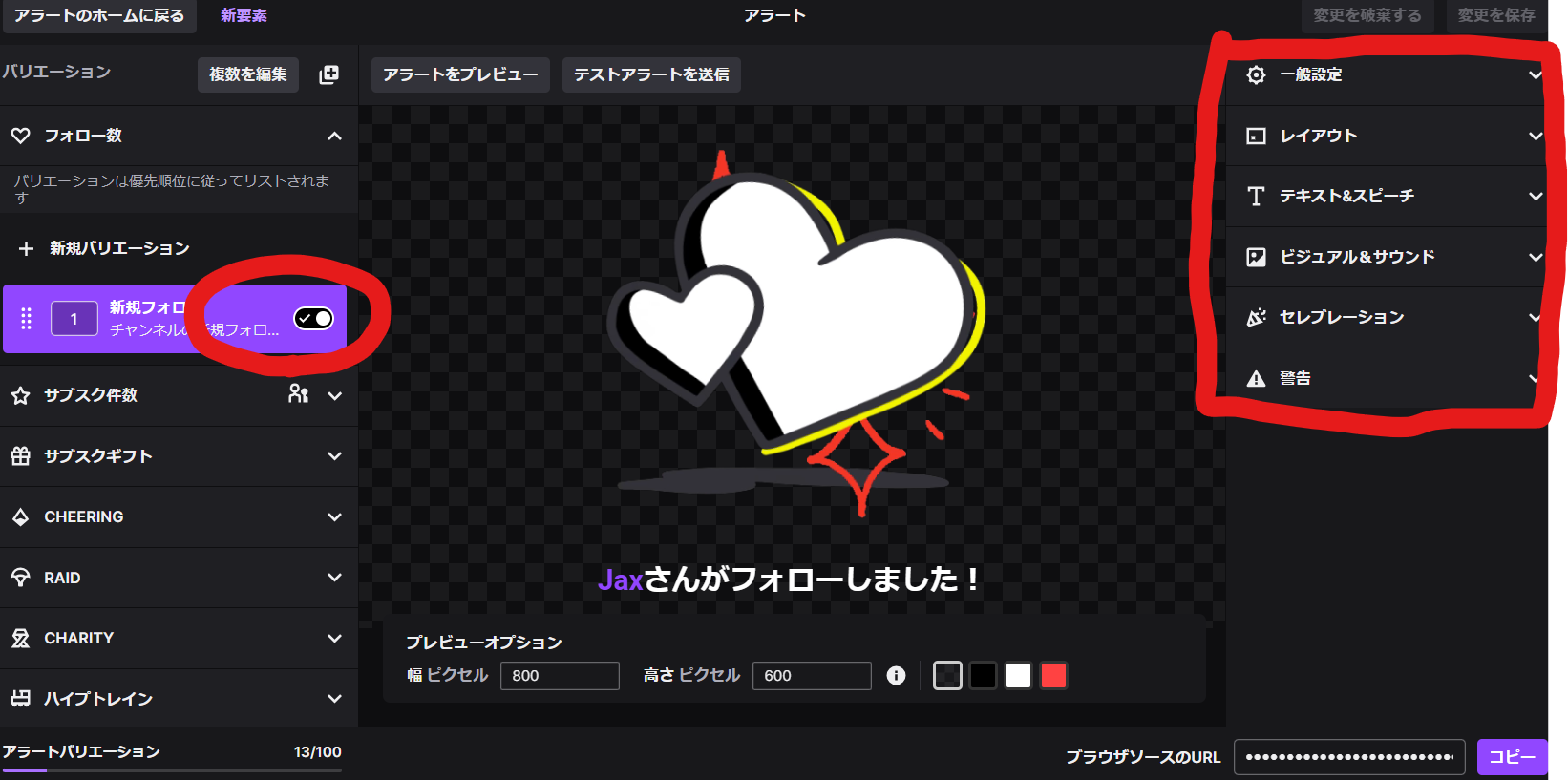This screenshot has width=1568, height=780.
Task: Click 変更を破棄する button
Action: pyautogui.click(x=1367, y=15)
